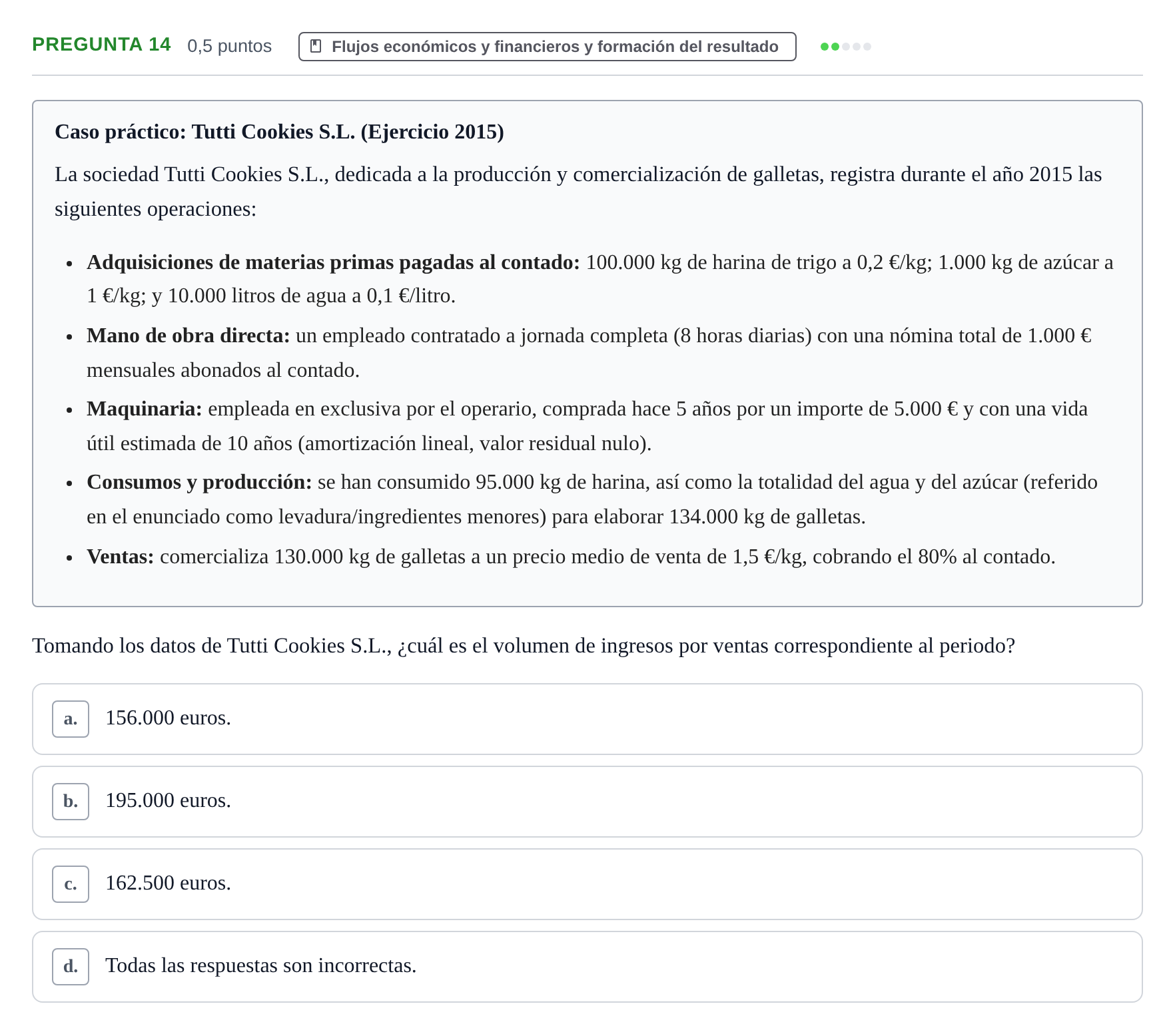
Task: Click the letter badge 'd.'
Action: 71,967
